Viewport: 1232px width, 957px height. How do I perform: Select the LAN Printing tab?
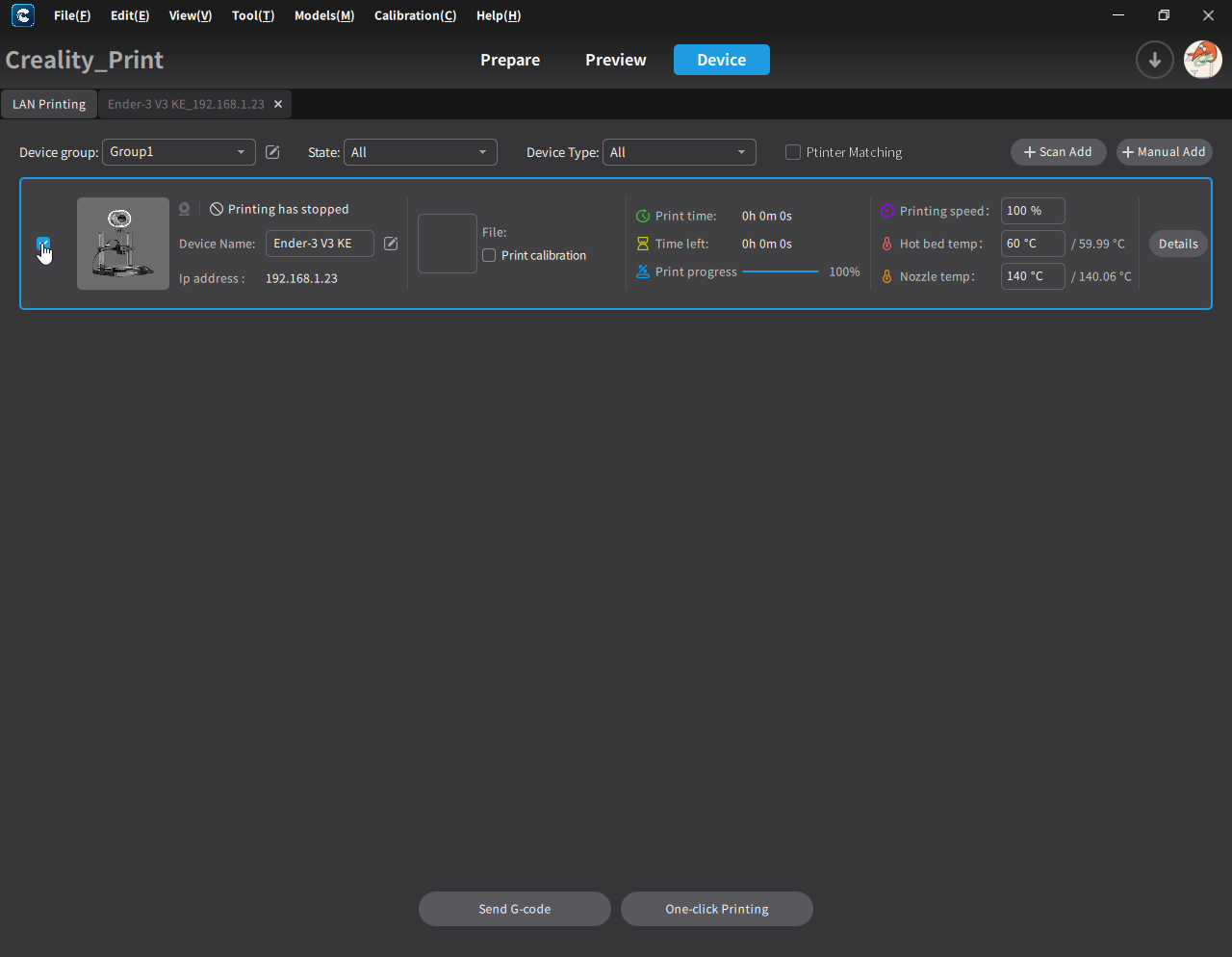pyautogui.click(x=49, y=104)
